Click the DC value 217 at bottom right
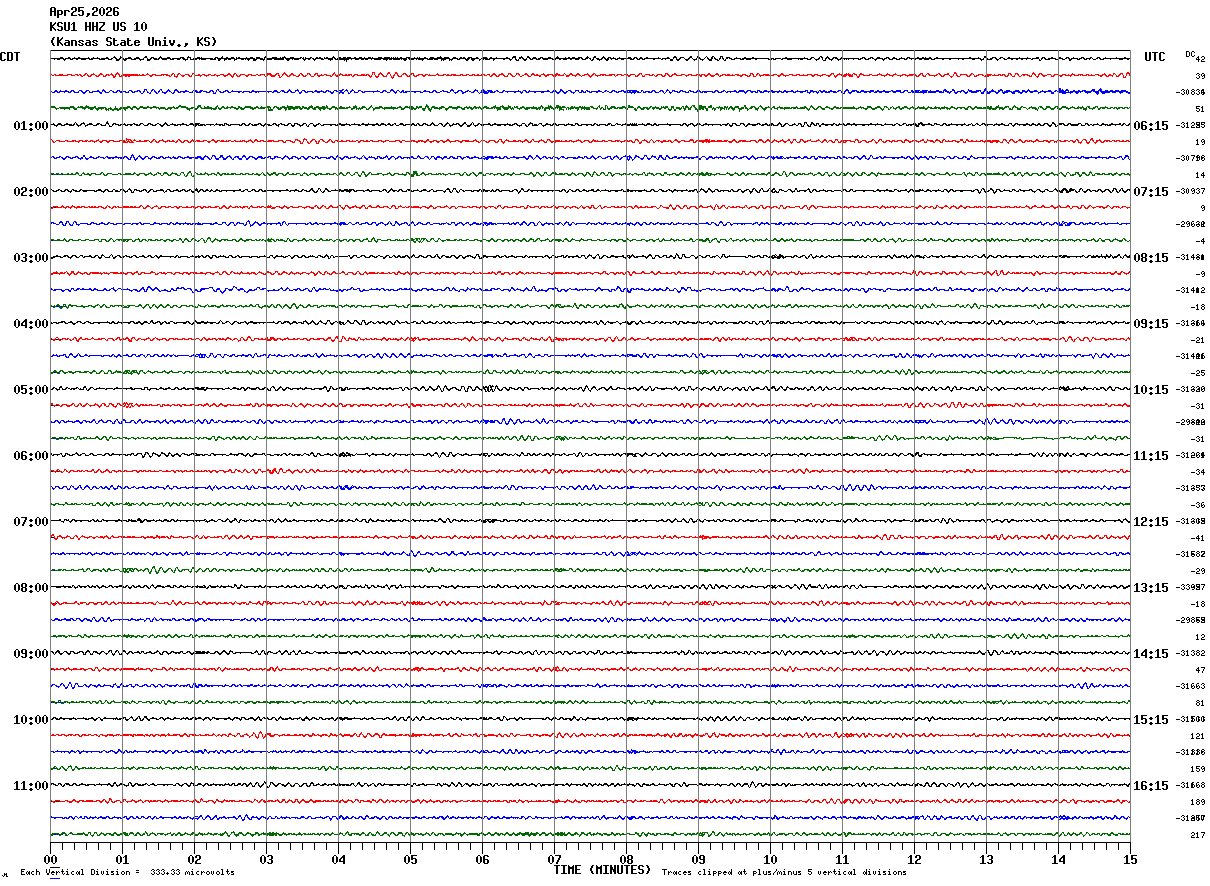This screenshot has width=1210, height=886. (1197, 835)
